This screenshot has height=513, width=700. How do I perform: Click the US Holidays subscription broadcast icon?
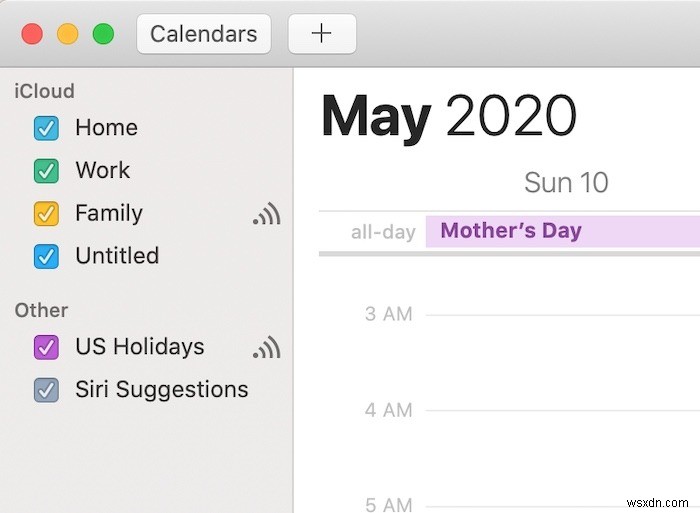tap(266, 347)
